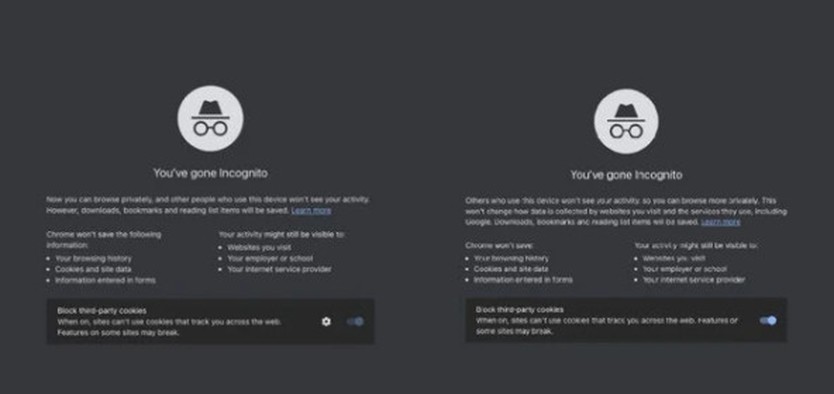Click heading above "Now you can browse privately" text

[210, 173]
